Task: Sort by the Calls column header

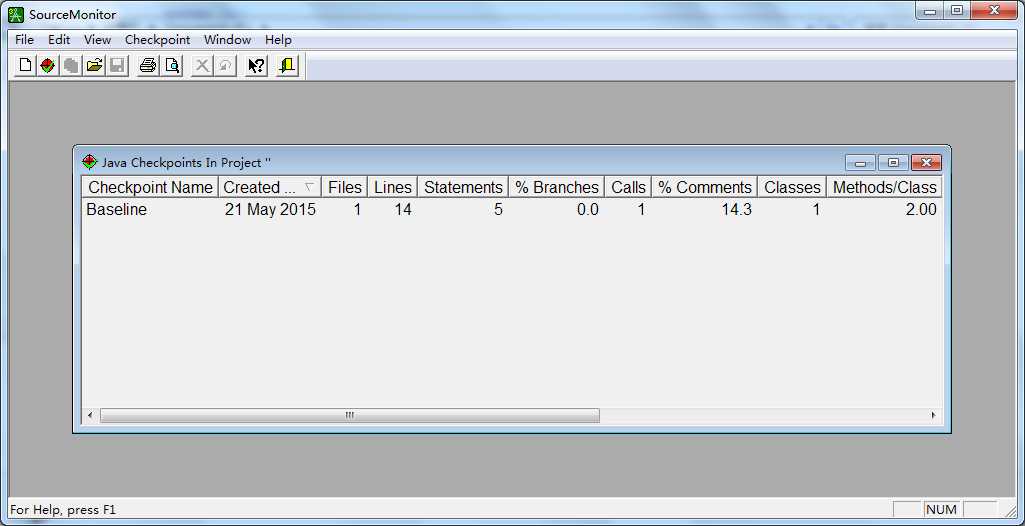Action: coord(628,188)
